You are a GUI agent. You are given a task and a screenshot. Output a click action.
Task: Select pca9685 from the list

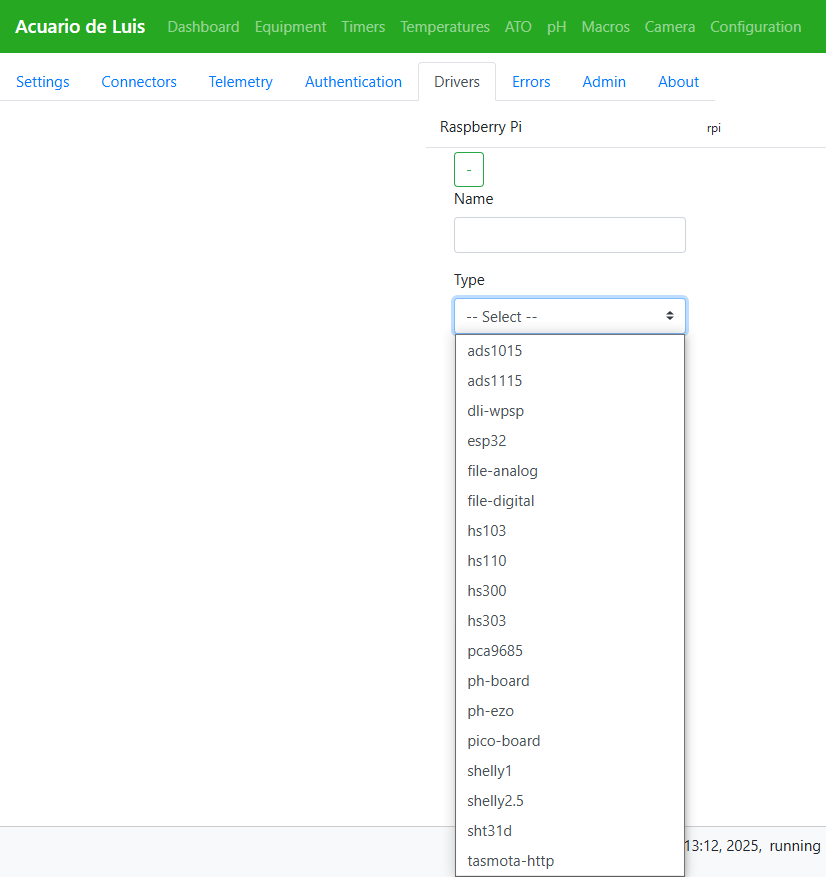pos(569,651)
